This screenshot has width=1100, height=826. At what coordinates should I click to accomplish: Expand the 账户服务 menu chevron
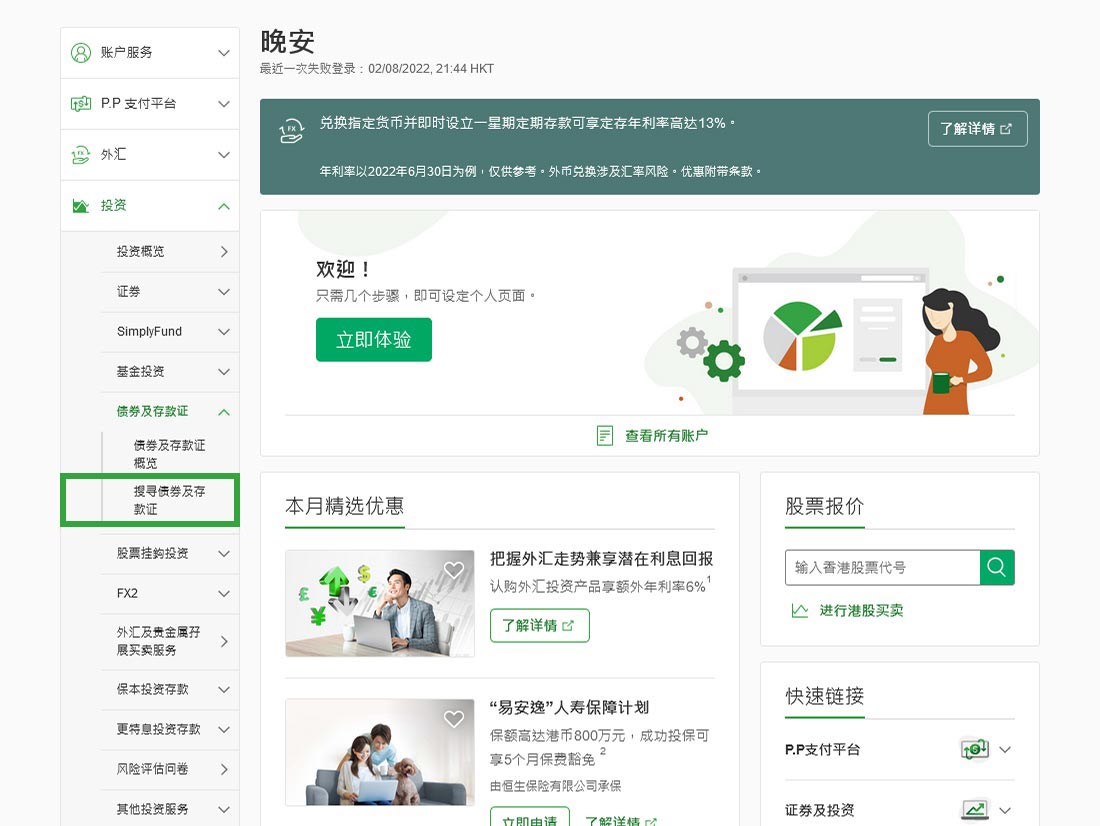pyautogui.click(x=224, y=53)
